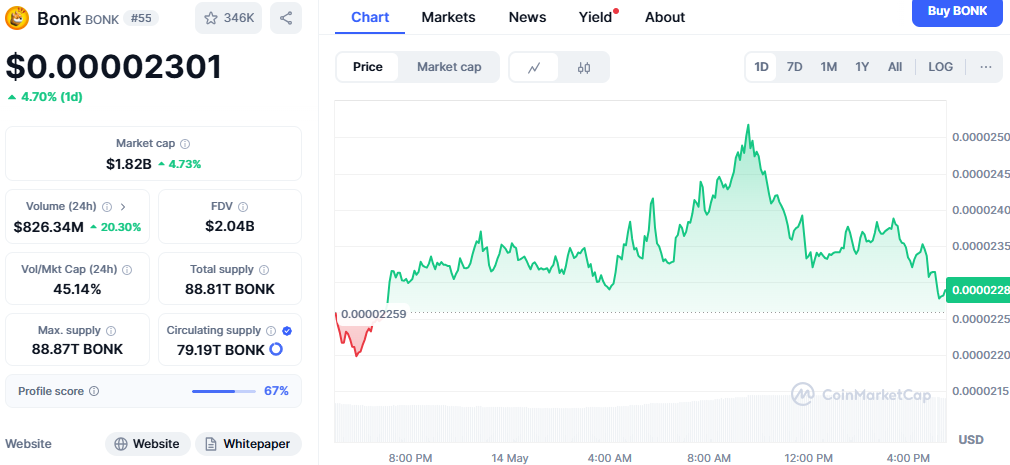Switch to candlestick chart view icon

tap(584, 67)
